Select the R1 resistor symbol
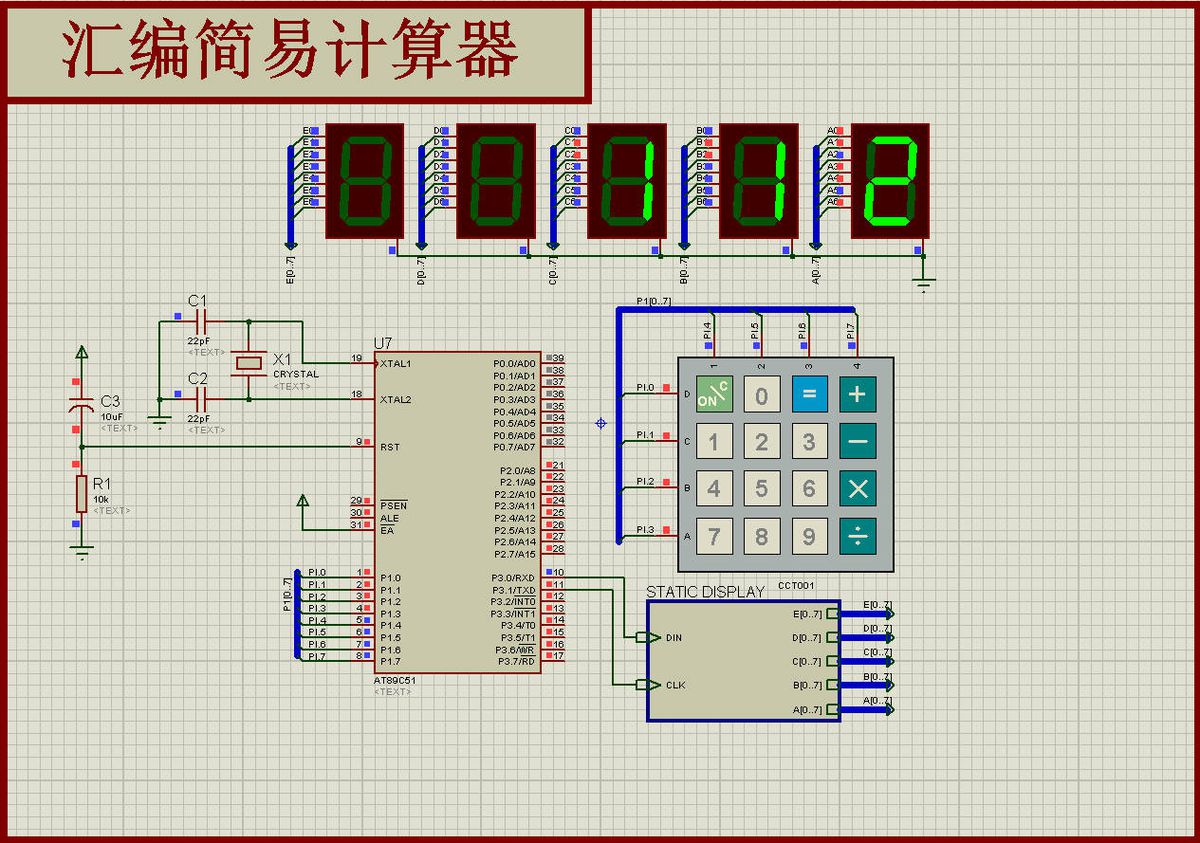1200x843 pixels. [x=82, y=493]
